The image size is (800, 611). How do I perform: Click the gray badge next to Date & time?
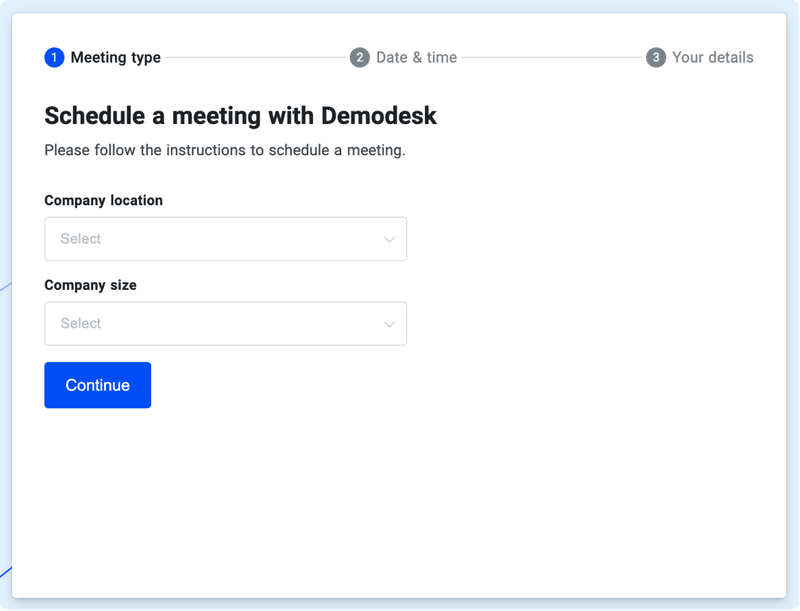click(x=358, y=57)
